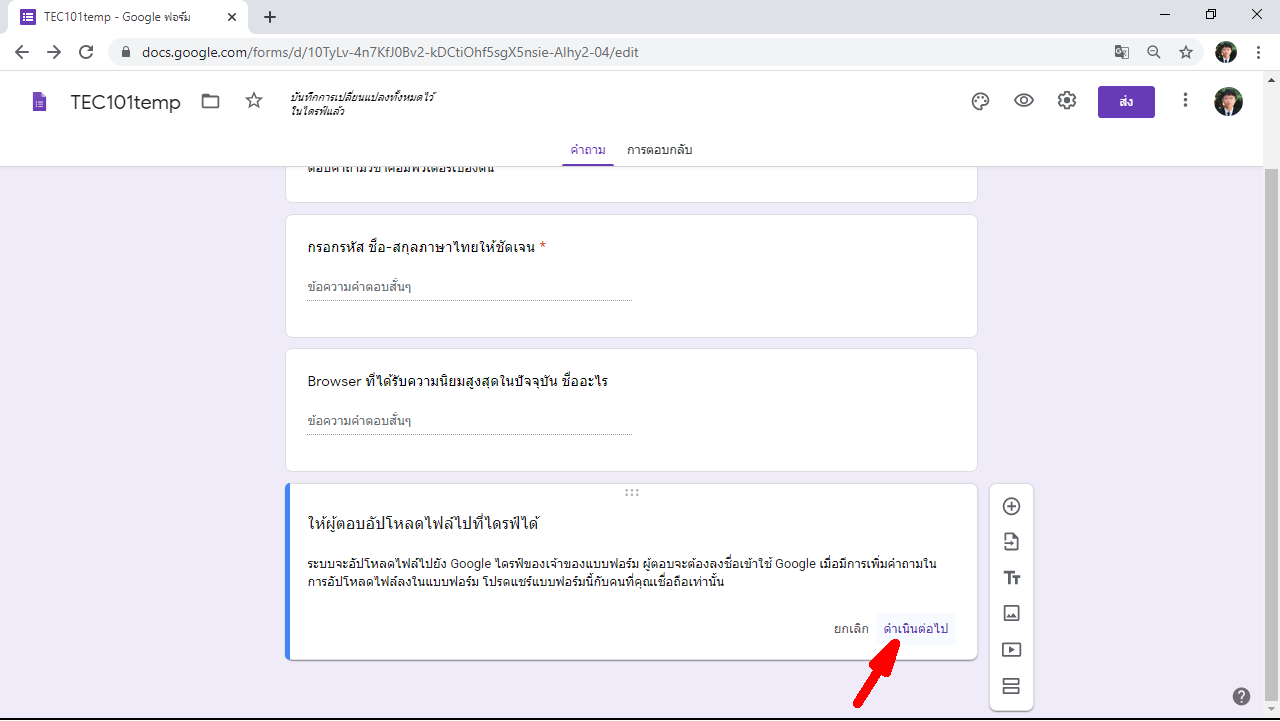Viewport: 1280px width, 721px height.
Task: Switch to the คำถาม tab
Action: pyautogui.click(x=588, y=150)
